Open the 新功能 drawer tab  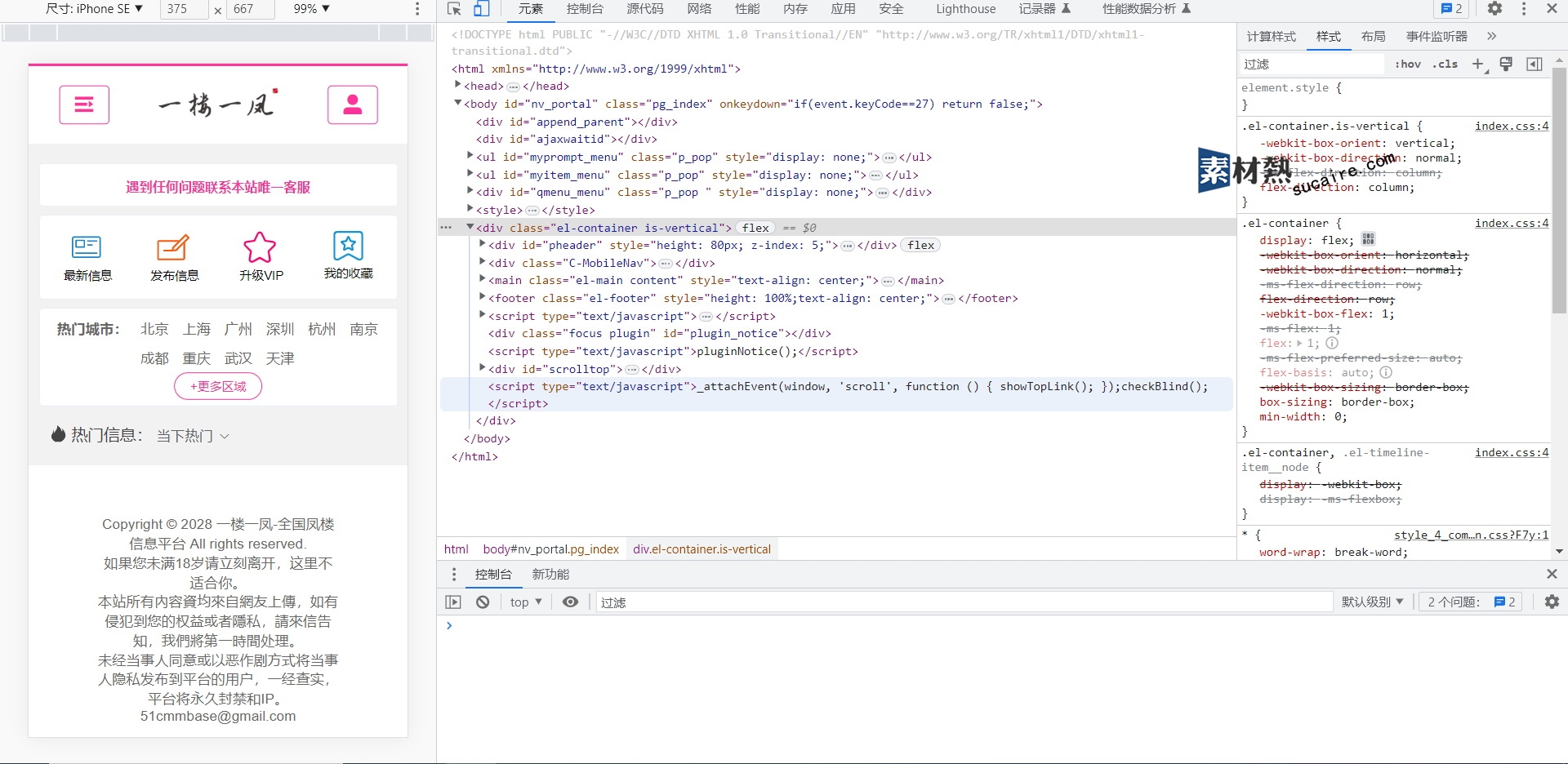click(550, 575)
